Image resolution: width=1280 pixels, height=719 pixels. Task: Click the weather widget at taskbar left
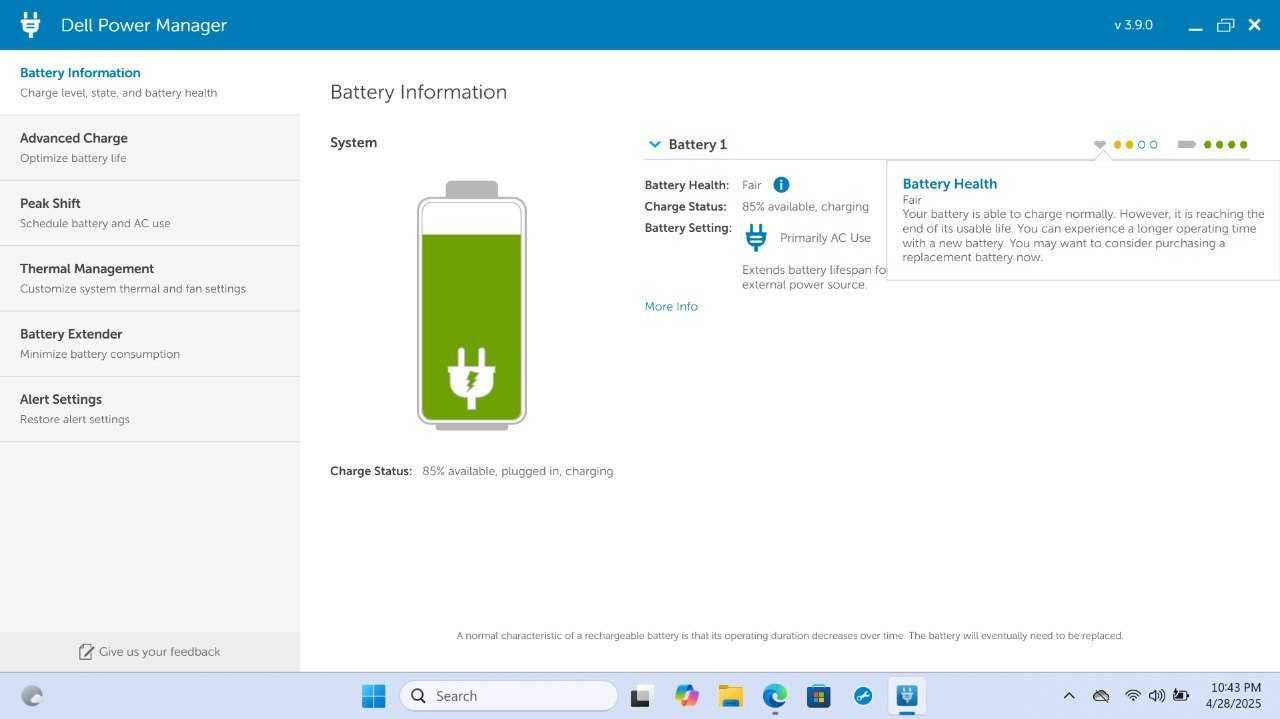32,696
